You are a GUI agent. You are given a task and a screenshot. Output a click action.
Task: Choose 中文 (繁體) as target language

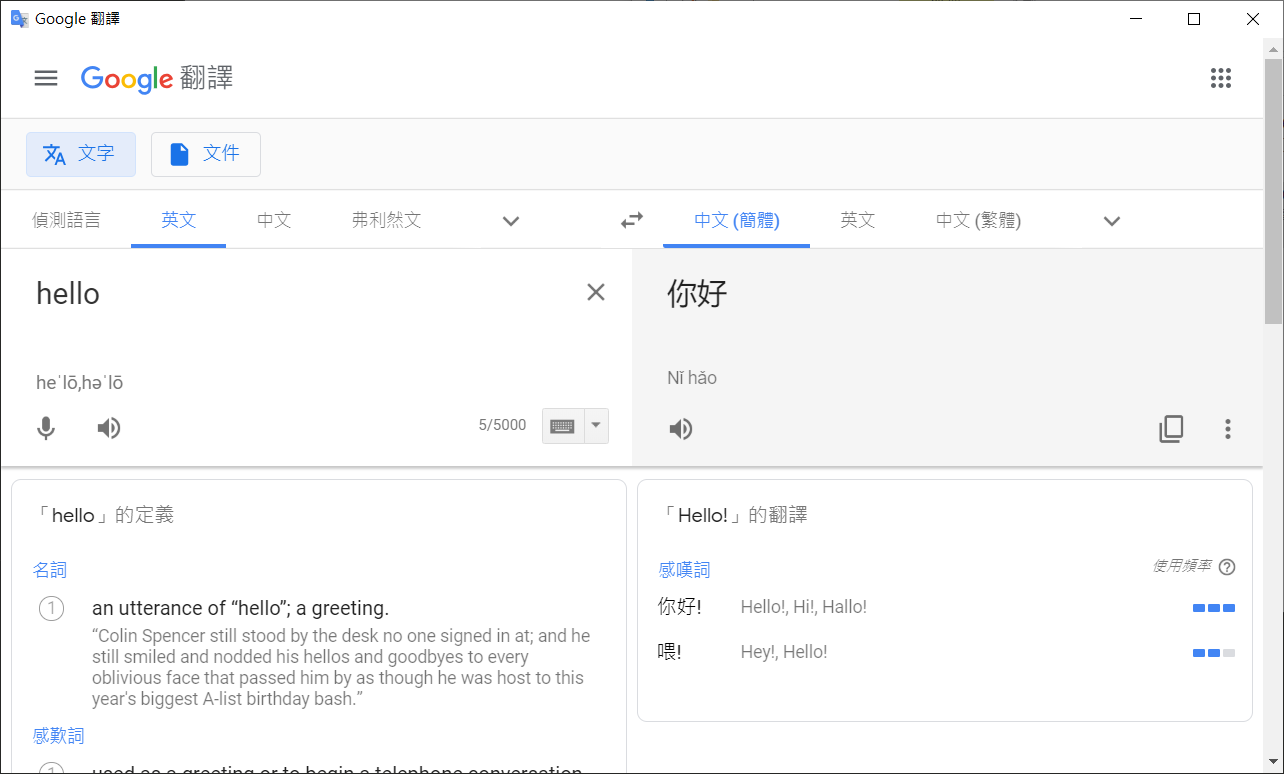(979, 220)
